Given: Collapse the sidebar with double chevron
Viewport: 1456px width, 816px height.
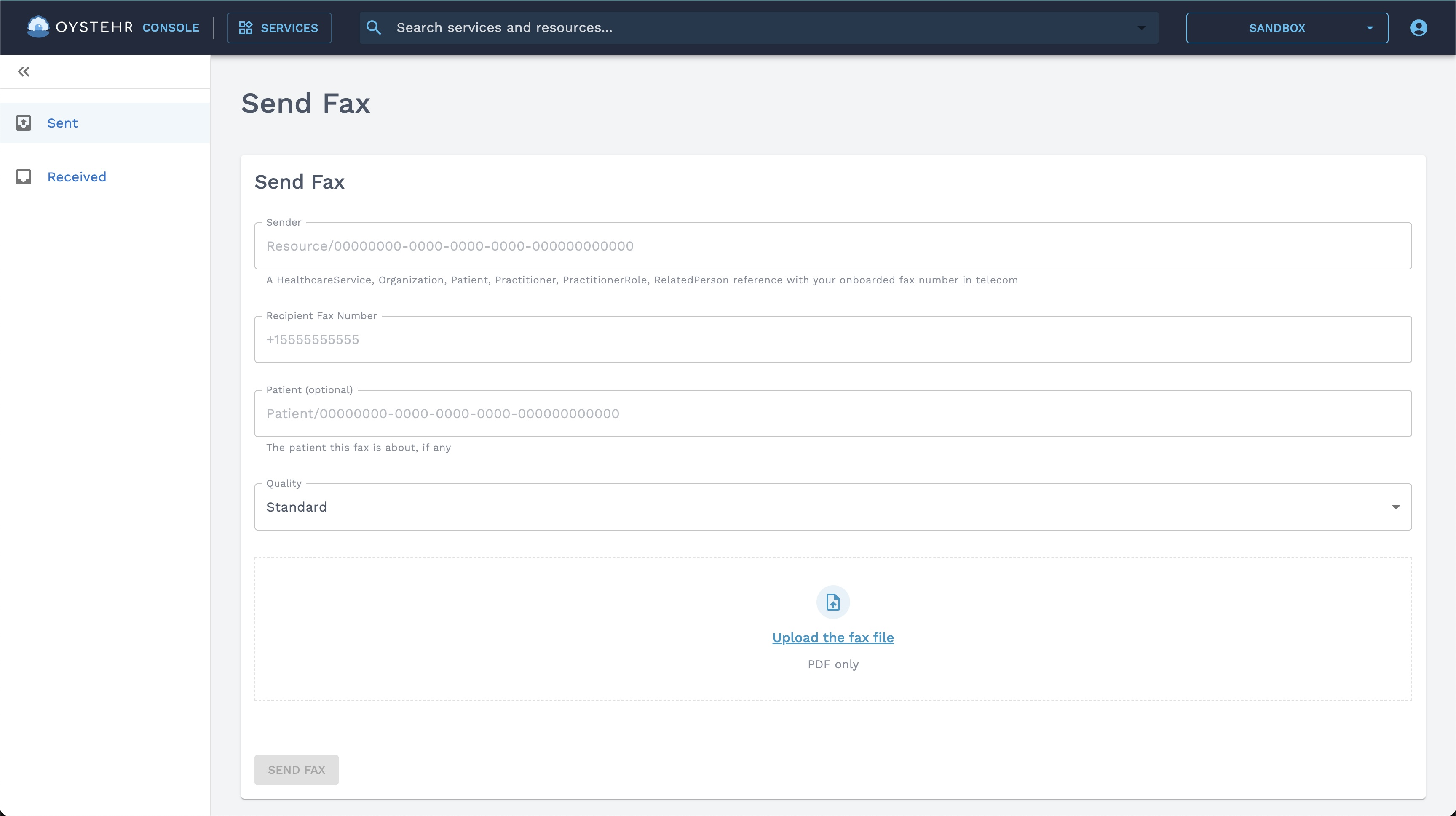Looking at the screenshot, I should [x=24, y=72].
